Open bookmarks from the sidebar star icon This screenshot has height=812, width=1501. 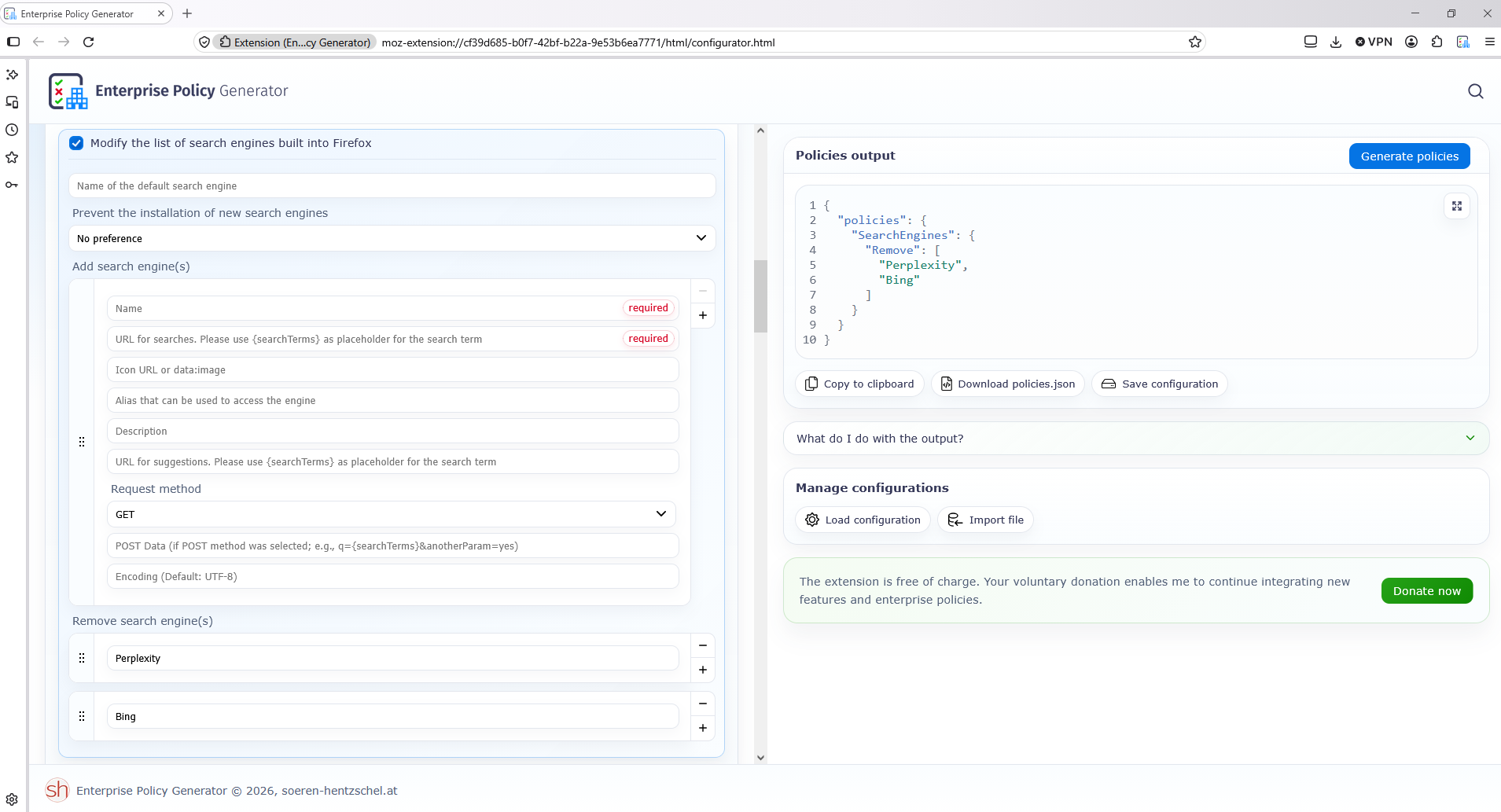(x=12, y=157)
